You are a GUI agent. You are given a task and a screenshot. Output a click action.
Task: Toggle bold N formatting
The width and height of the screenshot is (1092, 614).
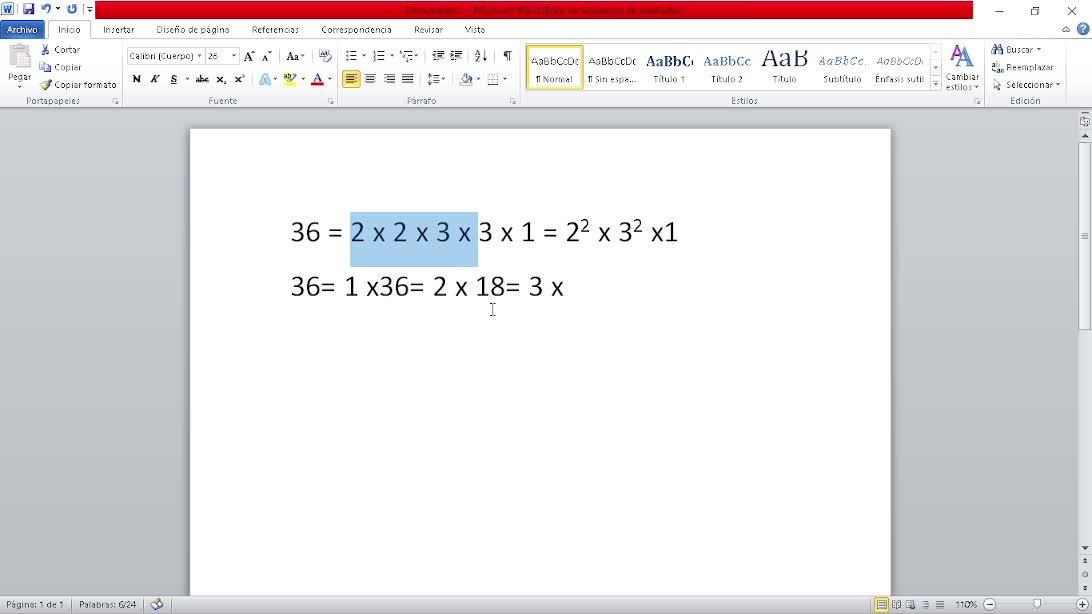pos(136,79)
